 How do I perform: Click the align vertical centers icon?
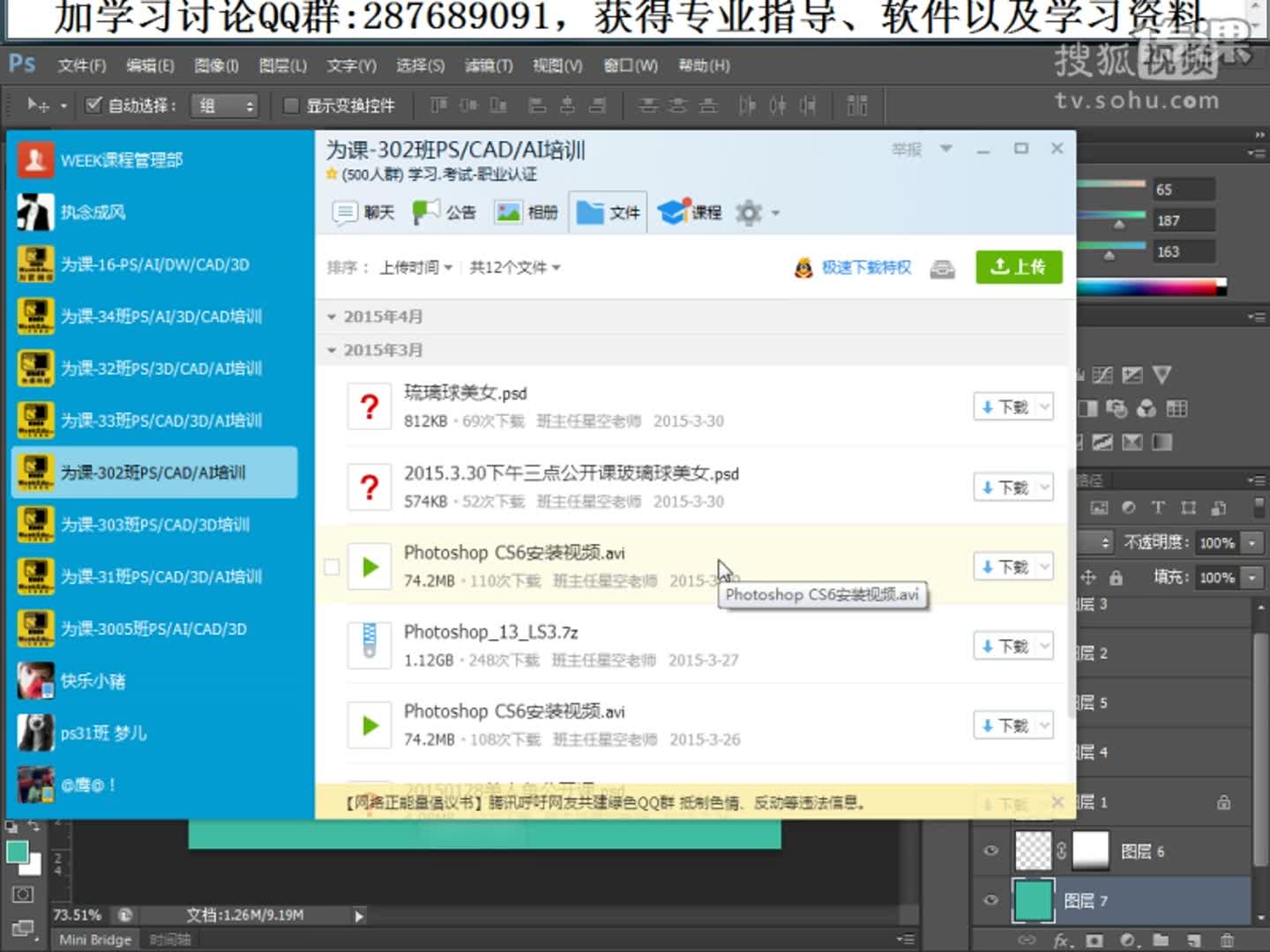pyautogui.click(x=468, y=106)
